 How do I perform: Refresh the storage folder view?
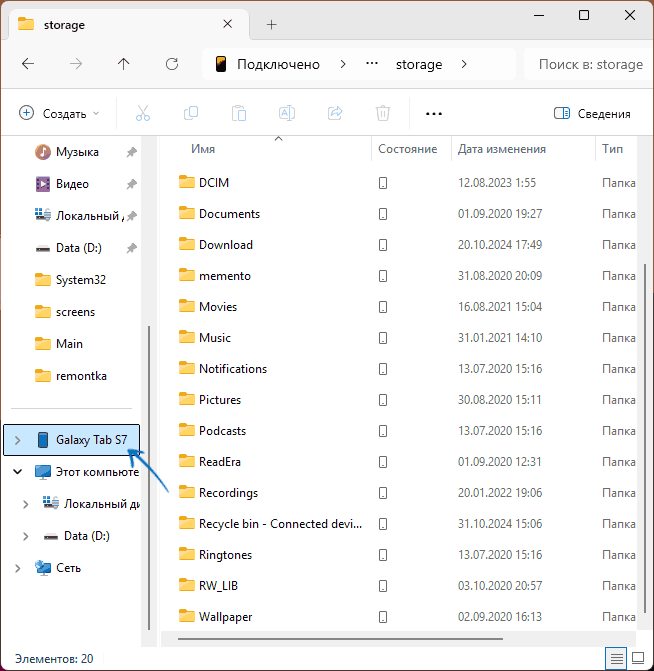[172, 64]
